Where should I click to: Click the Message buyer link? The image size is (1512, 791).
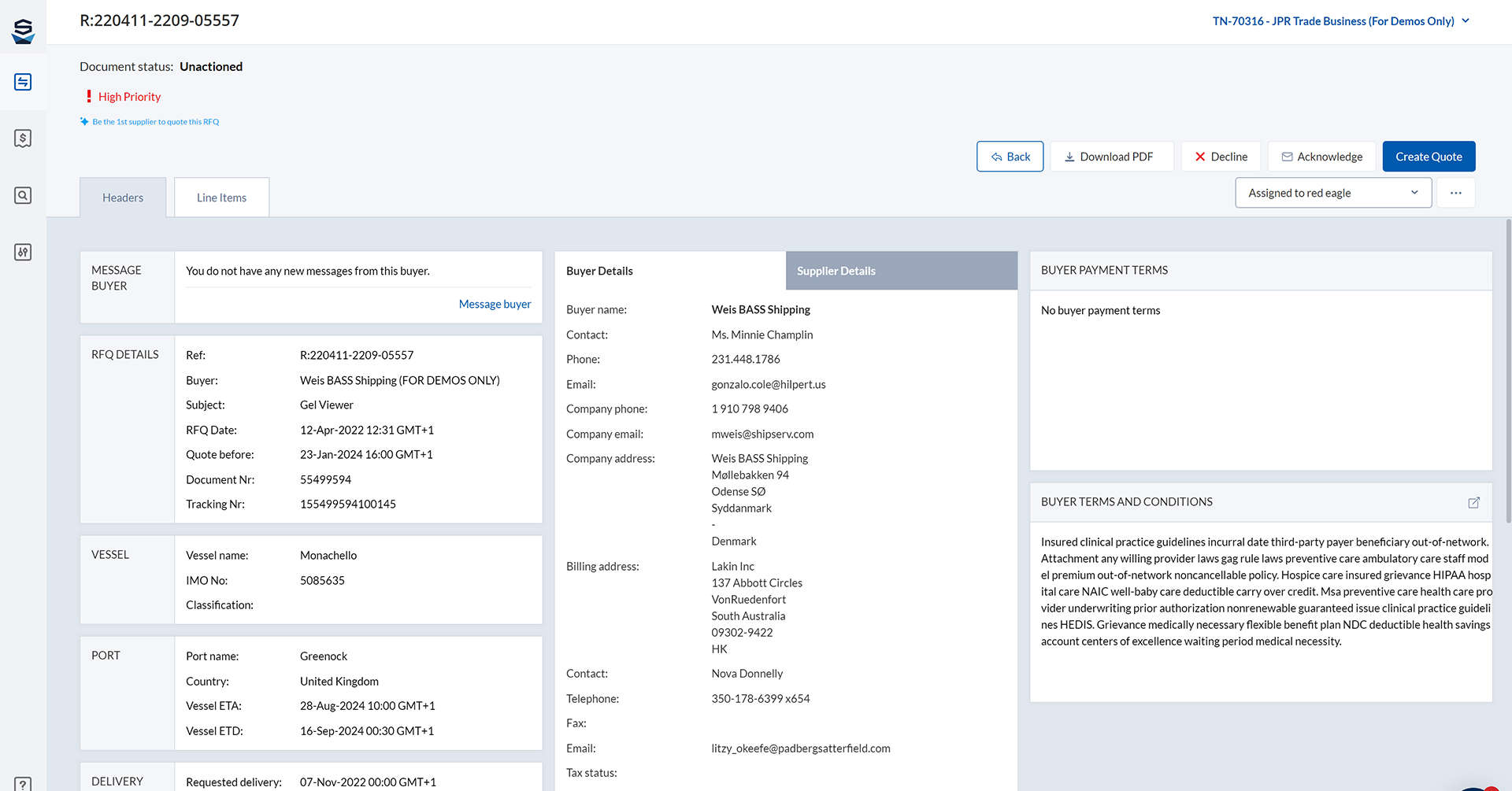pyautogui.click(x=495, y=304)
